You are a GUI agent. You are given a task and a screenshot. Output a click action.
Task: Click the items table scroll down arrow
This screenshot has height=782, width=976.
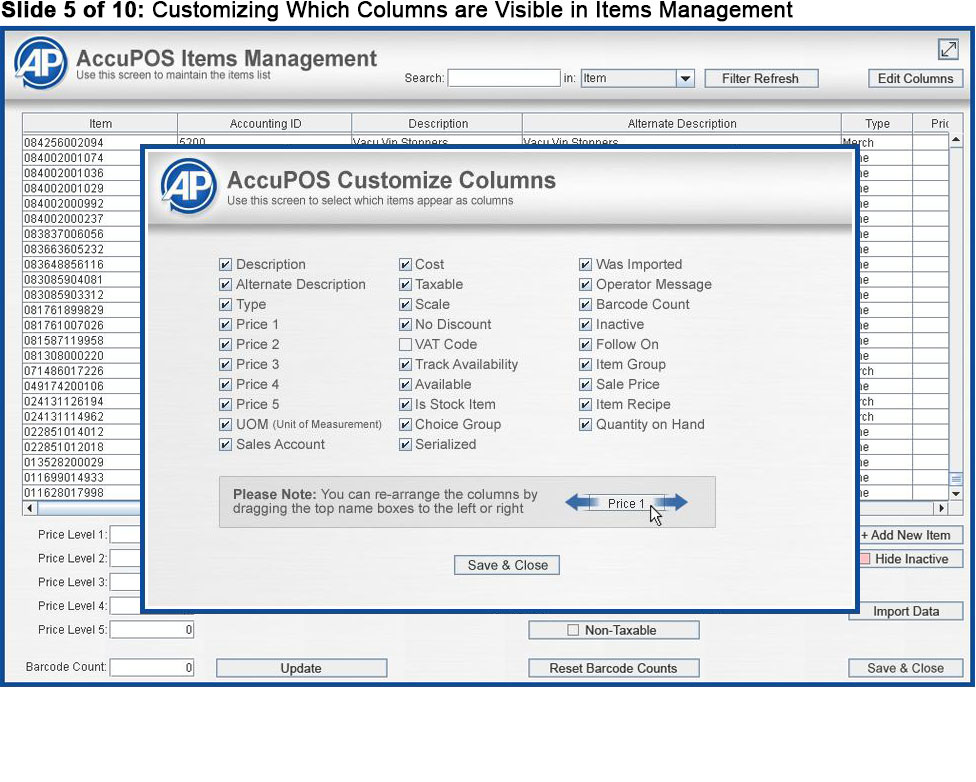pyautogui.click(x=955, y=493)
